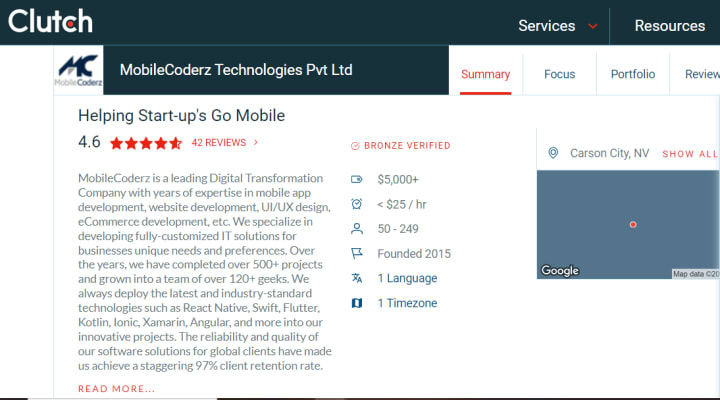This screenshot has width=720, height=400.
Task: Switch to the Focus tab
Action: 559,74
